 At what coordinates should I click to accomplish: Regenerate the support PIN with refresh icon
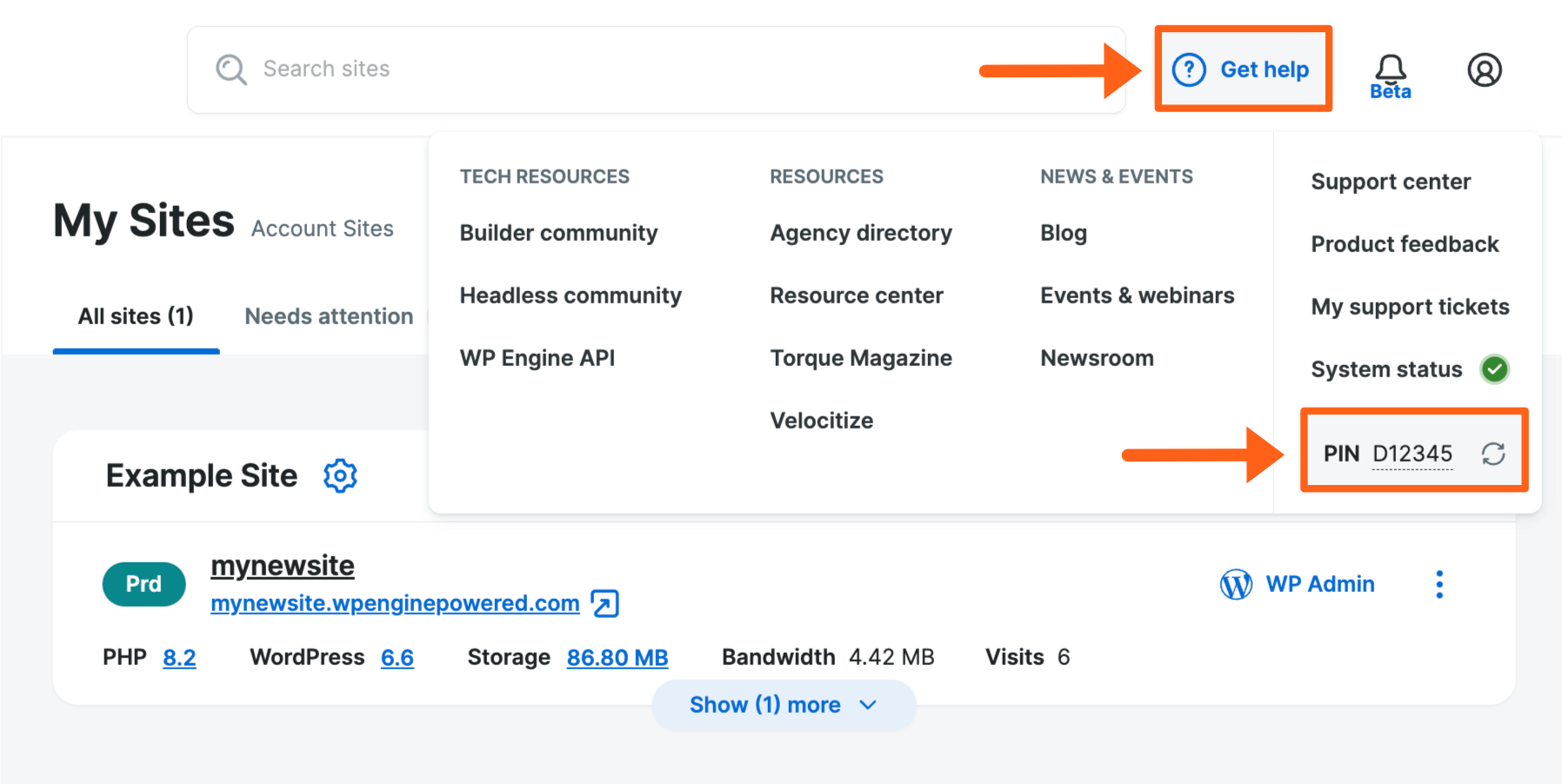pos(1493,454)
